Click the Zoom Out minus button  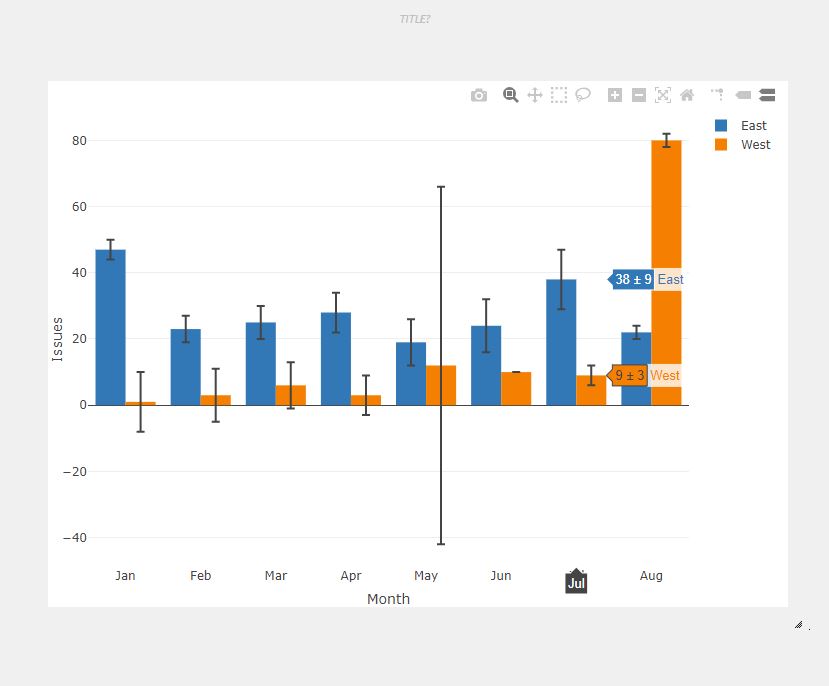(x=639, y=95)
